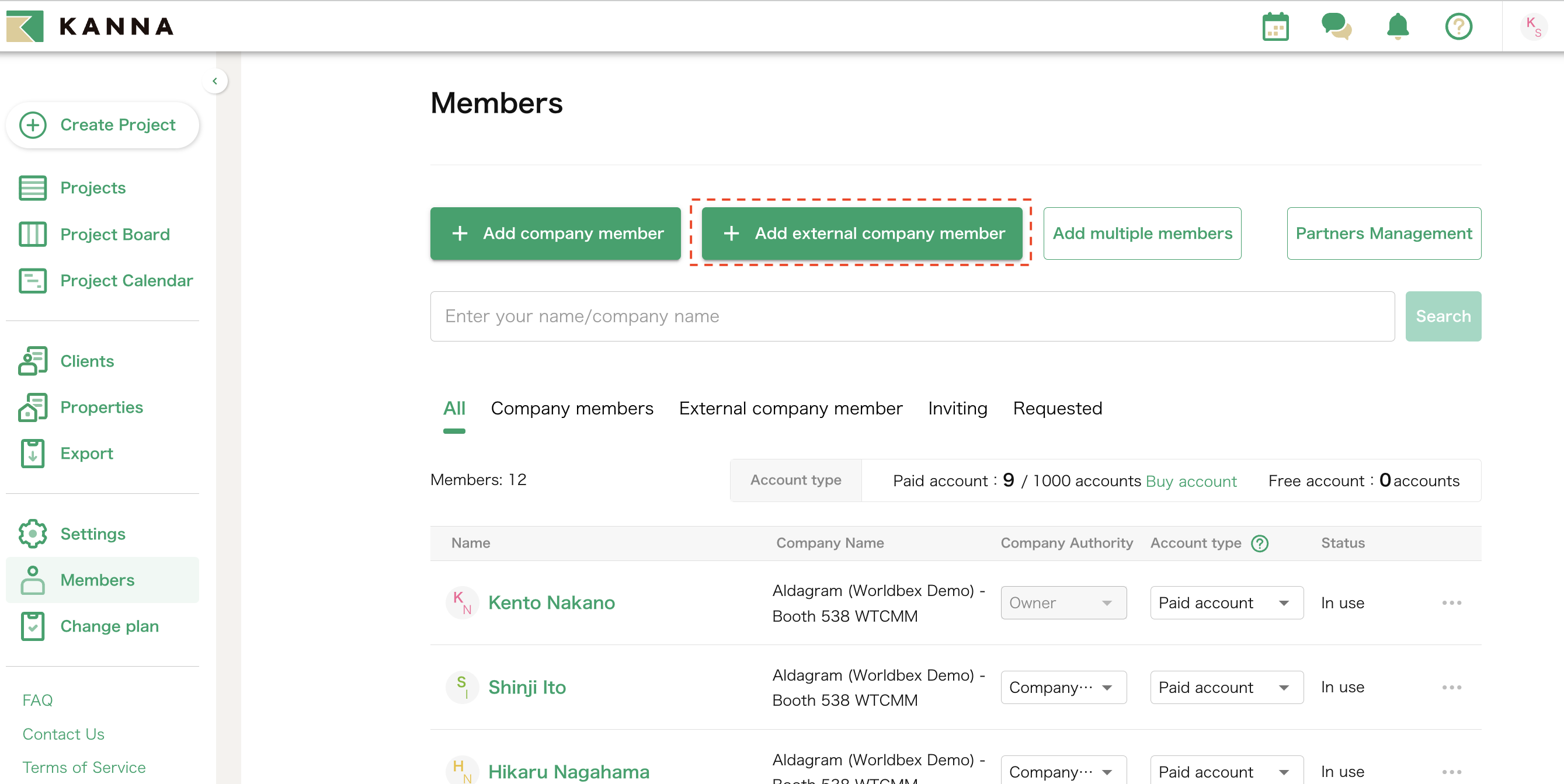Image resolution: width=1564 pixels, height=784 pixels.
Task: Open more options for Shinji Ito row
Action: [x=1452, y=687]
